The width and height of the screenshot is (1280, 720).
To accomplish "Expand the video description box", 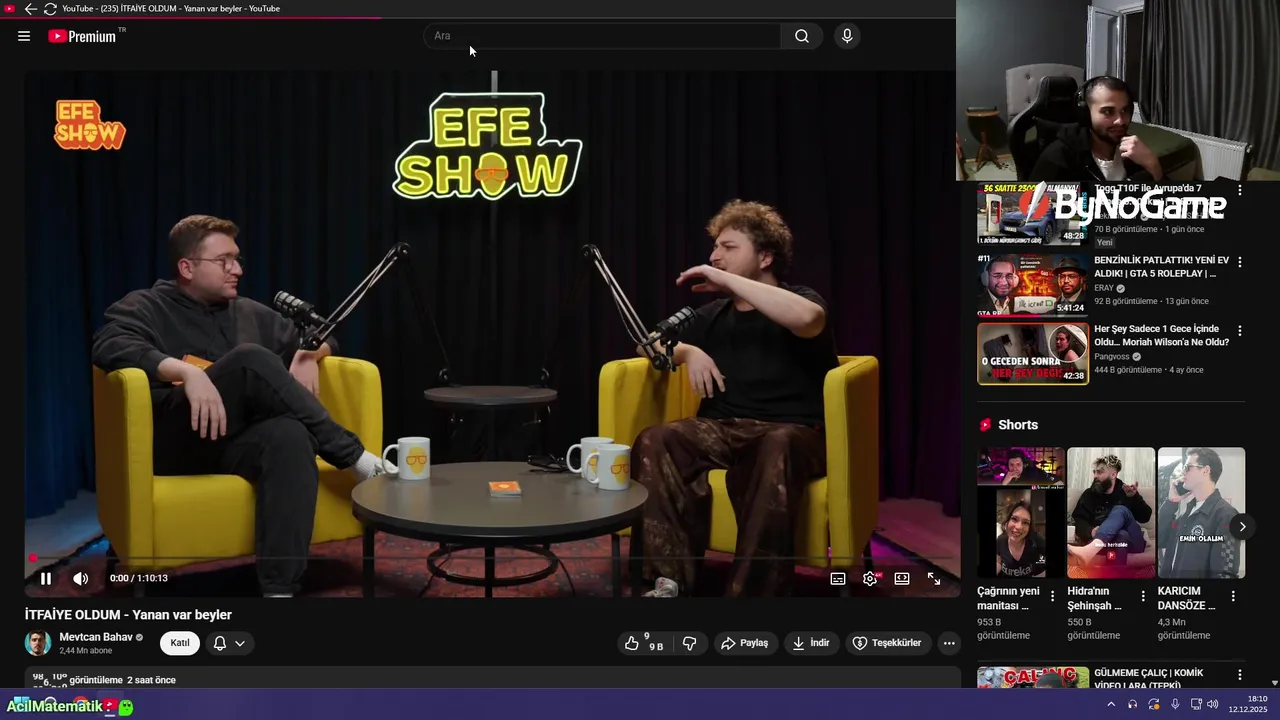I will [492, 678].
